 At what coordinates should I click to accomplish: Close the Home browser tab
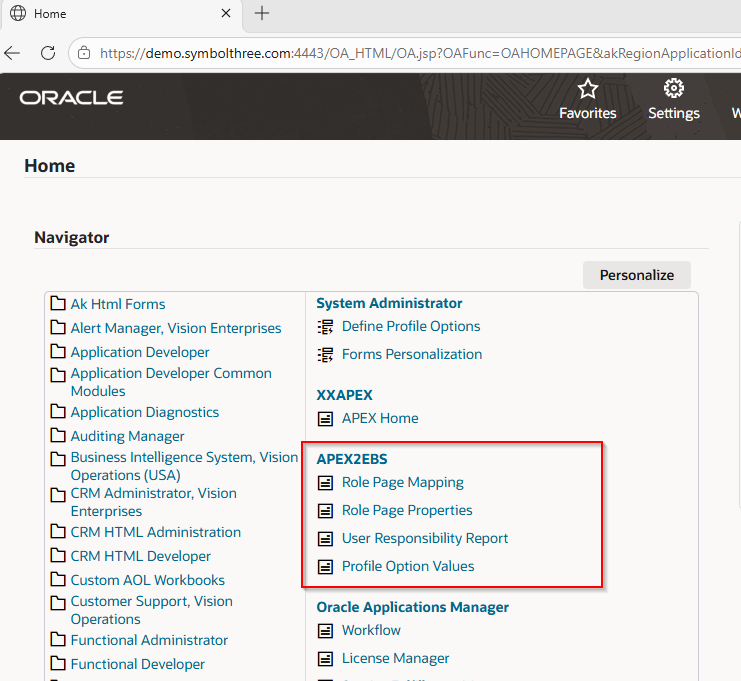pyautogui.click(x=226, y=13)
